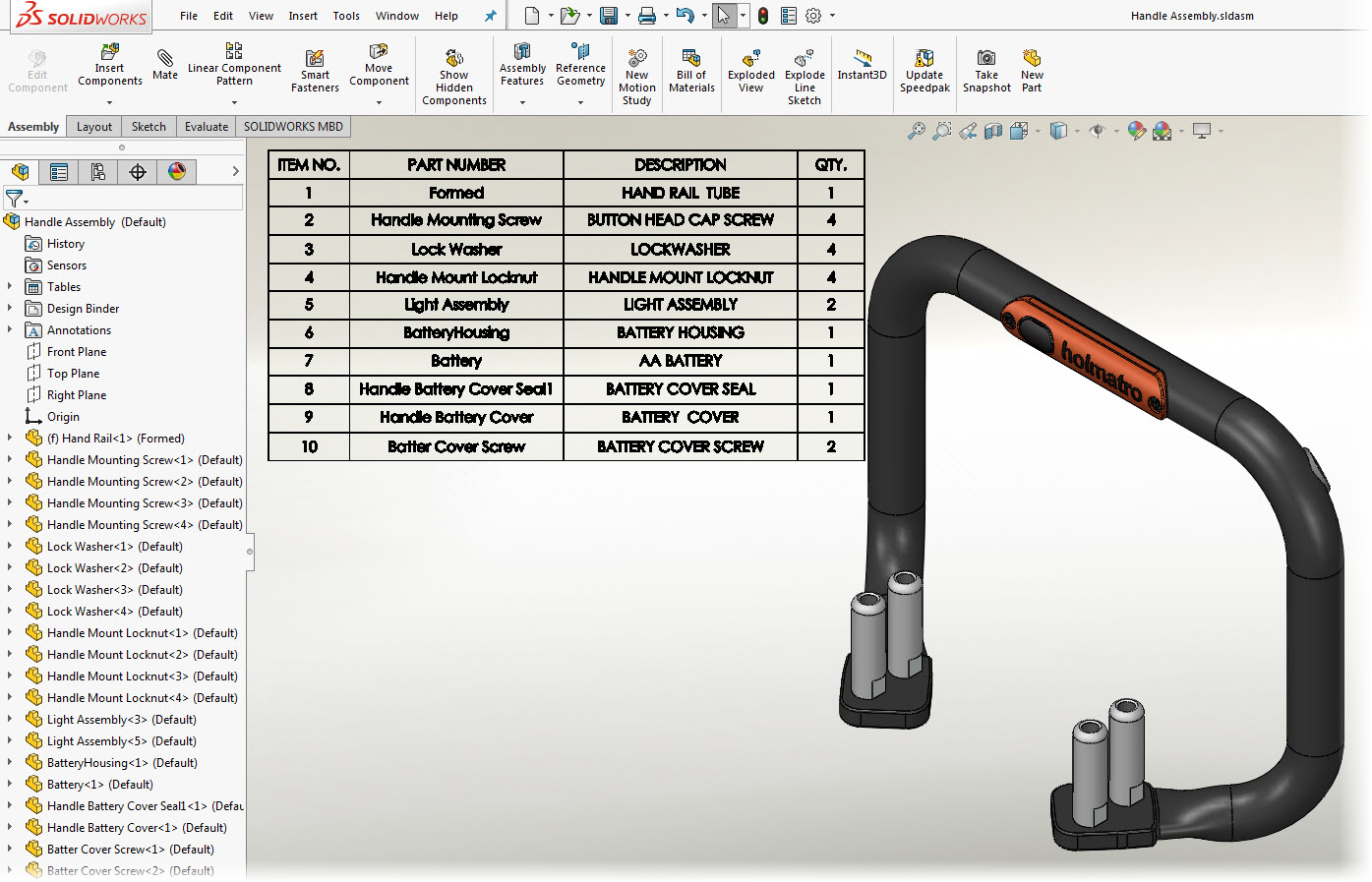Click Show Hidden Components
The height and width of the screenshot is (882, 1372).
click(453, 76)
